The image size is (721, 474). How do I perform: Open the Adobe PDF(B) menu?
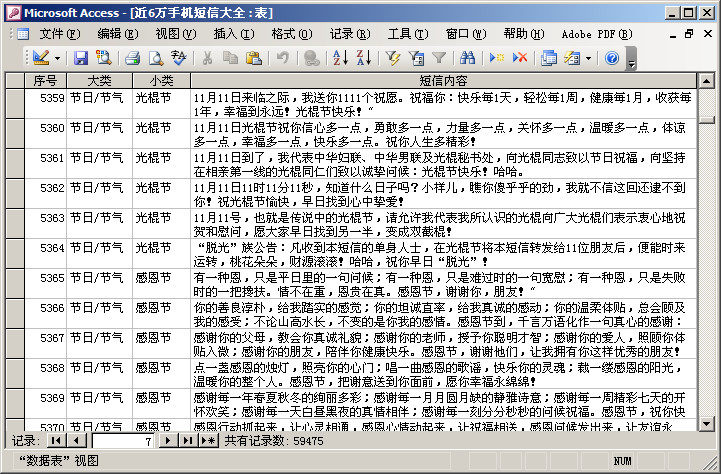pos(597,34)
